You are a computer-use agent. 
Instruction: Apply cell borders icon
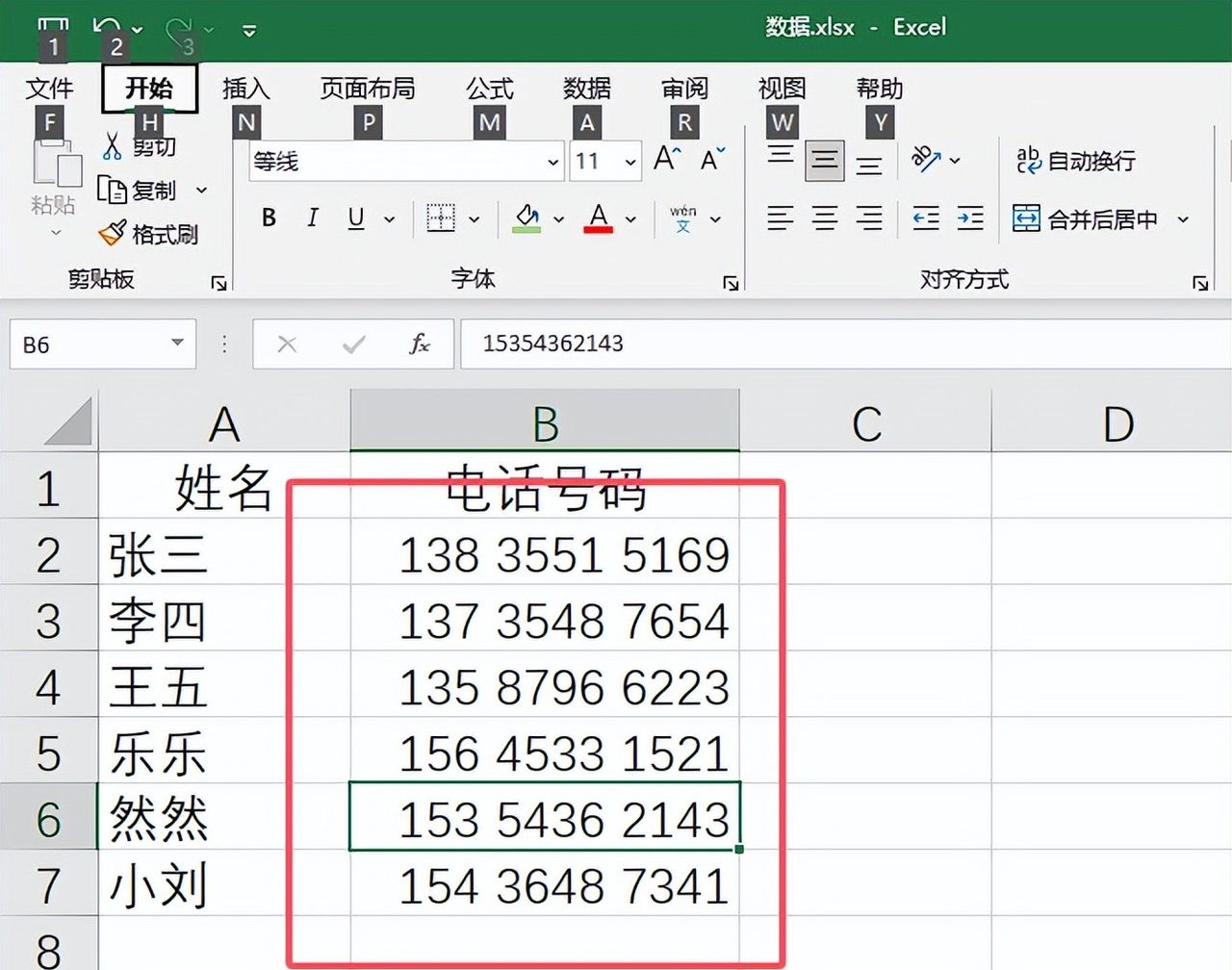[x=441, y=218]
